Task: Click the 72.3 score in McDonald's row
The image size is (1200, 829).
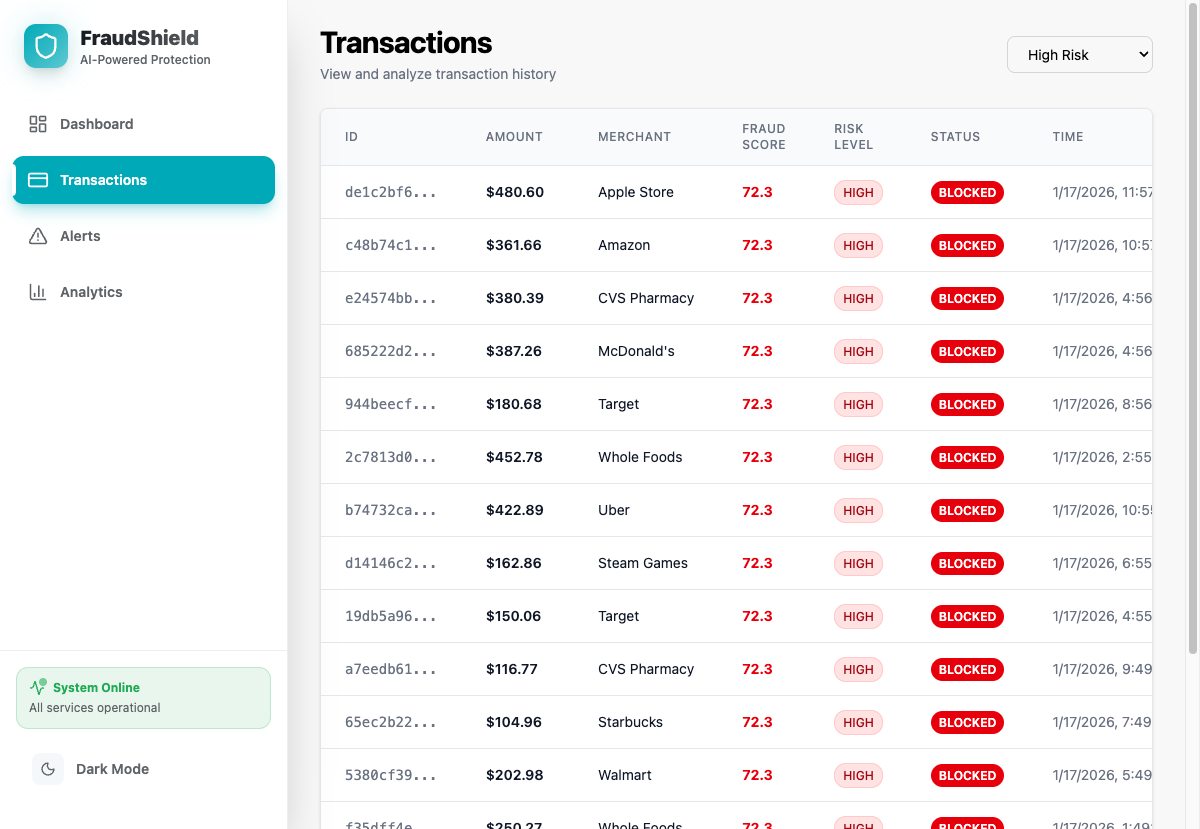Action: 757,351
